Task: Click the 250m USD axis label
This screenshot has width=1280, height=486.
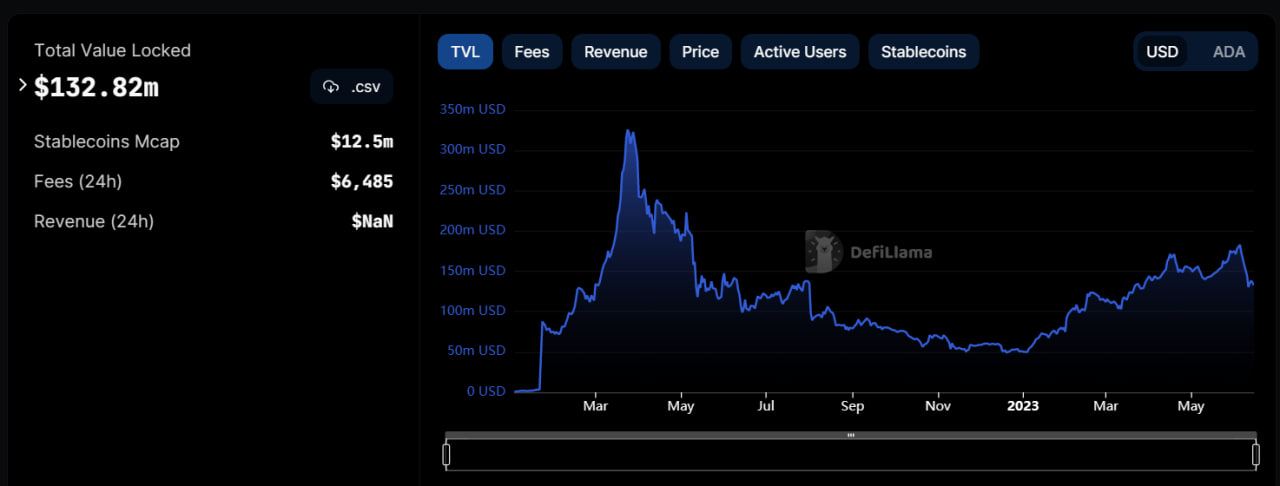Action: point(473,190)
